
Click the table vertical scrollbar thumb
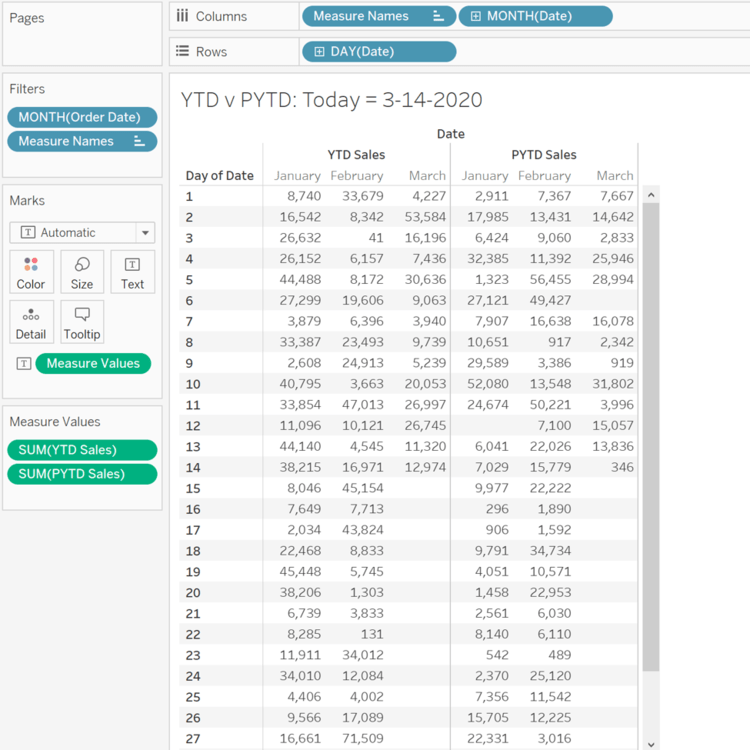(651, 437)
